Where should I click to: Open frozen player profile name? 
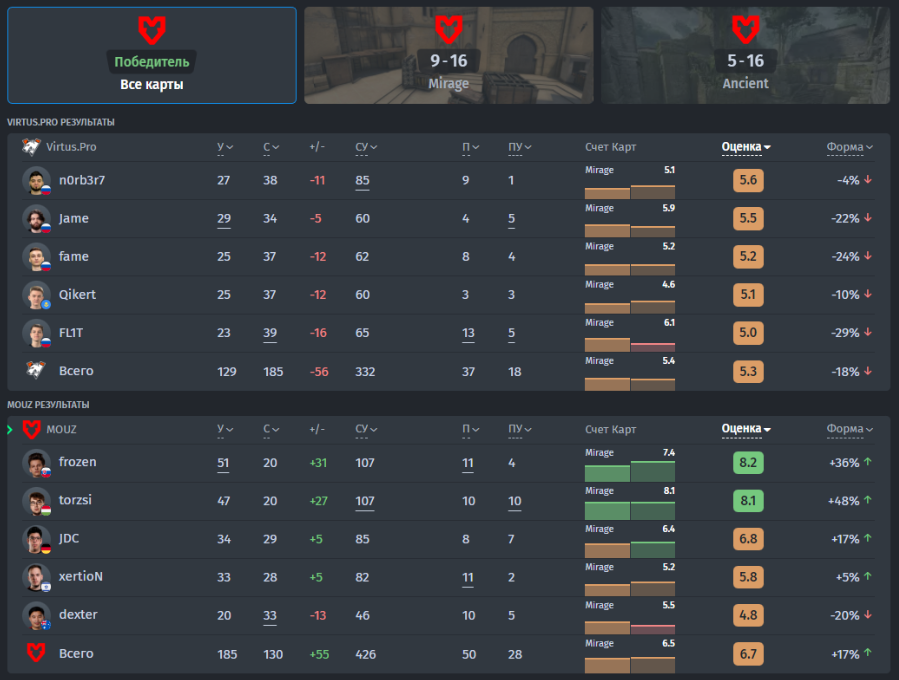coord(77,462)
